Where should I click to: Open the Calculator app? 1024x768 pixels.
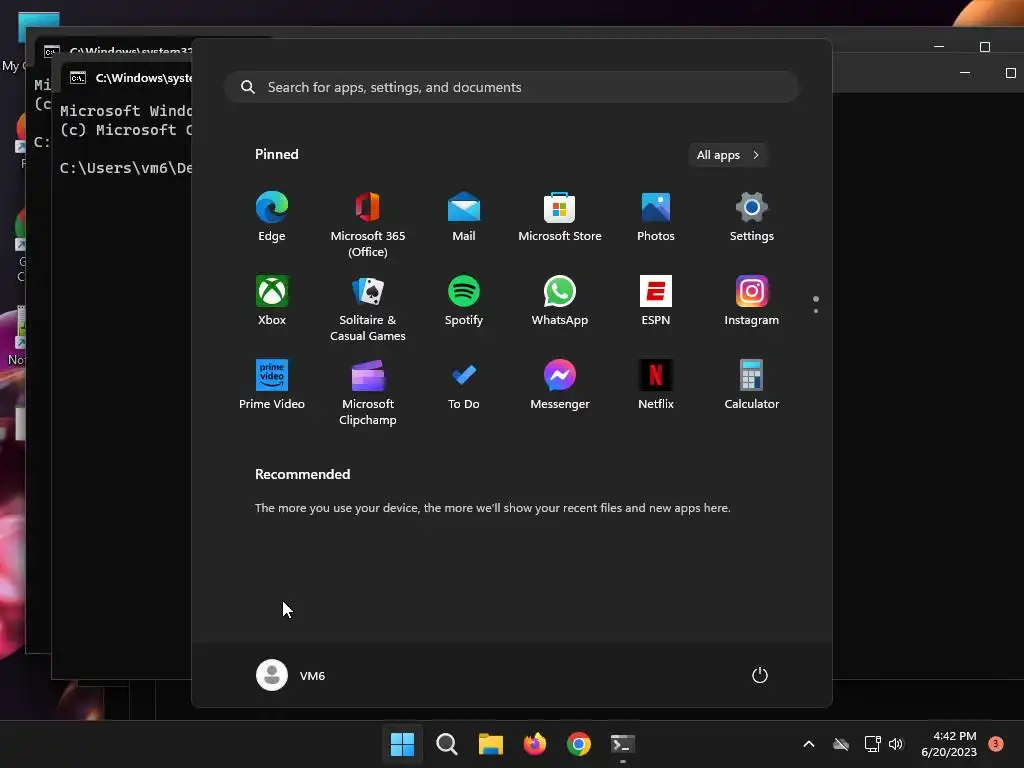coord(752,385)
